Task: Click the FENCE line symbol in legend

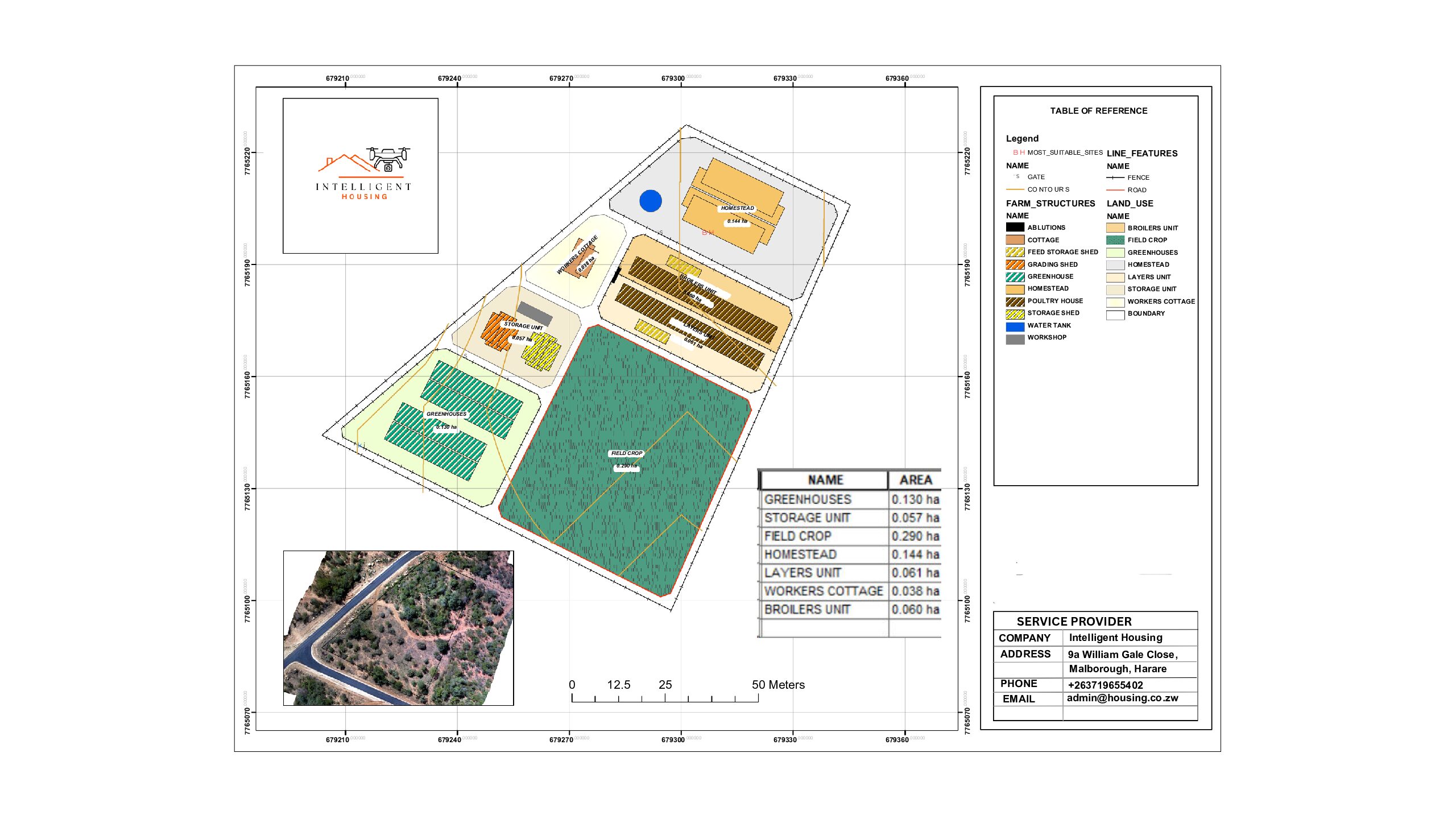Action: coord(1115,177)
